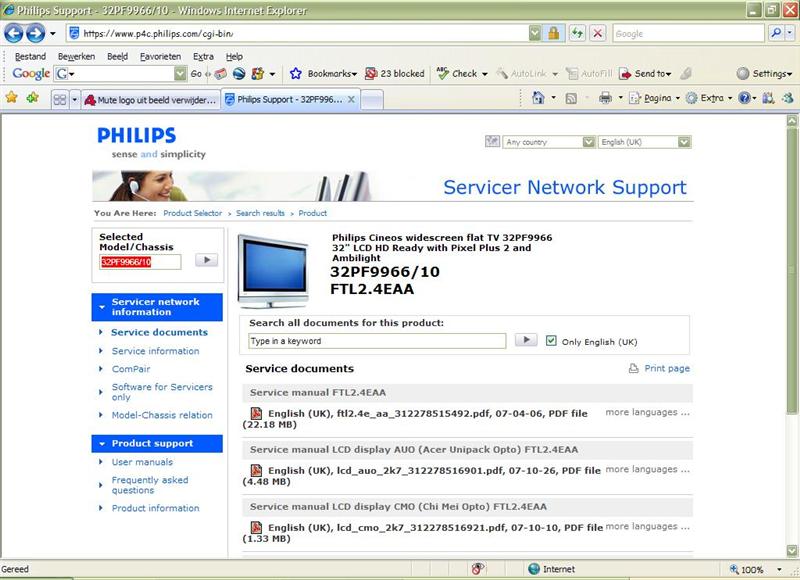Image resolution: width=800 pixels, height=580 pixels.
Task: Click the browser Forward arrow button
Action: point(35,34)
